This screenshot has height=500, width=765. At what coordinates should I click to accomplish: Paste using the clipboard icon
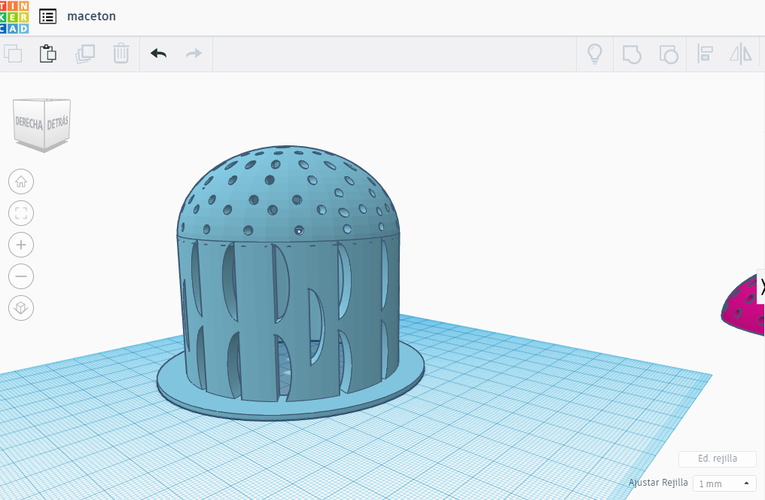pos(47,53)
